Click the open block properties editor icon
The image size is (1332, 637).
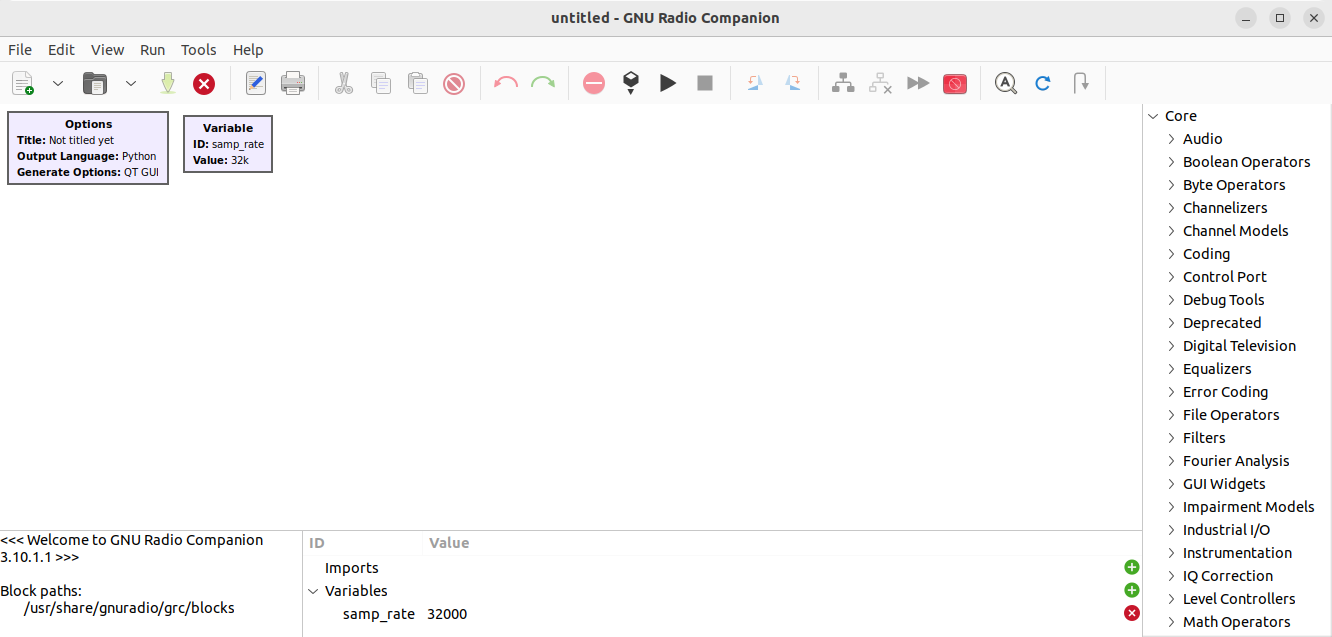coord(255,84)
